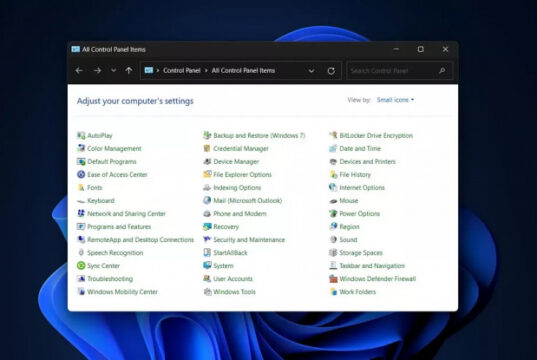Maximize the All Control Panel Items window
Viewport: 537px width, 360px height.
pos(421,49)
